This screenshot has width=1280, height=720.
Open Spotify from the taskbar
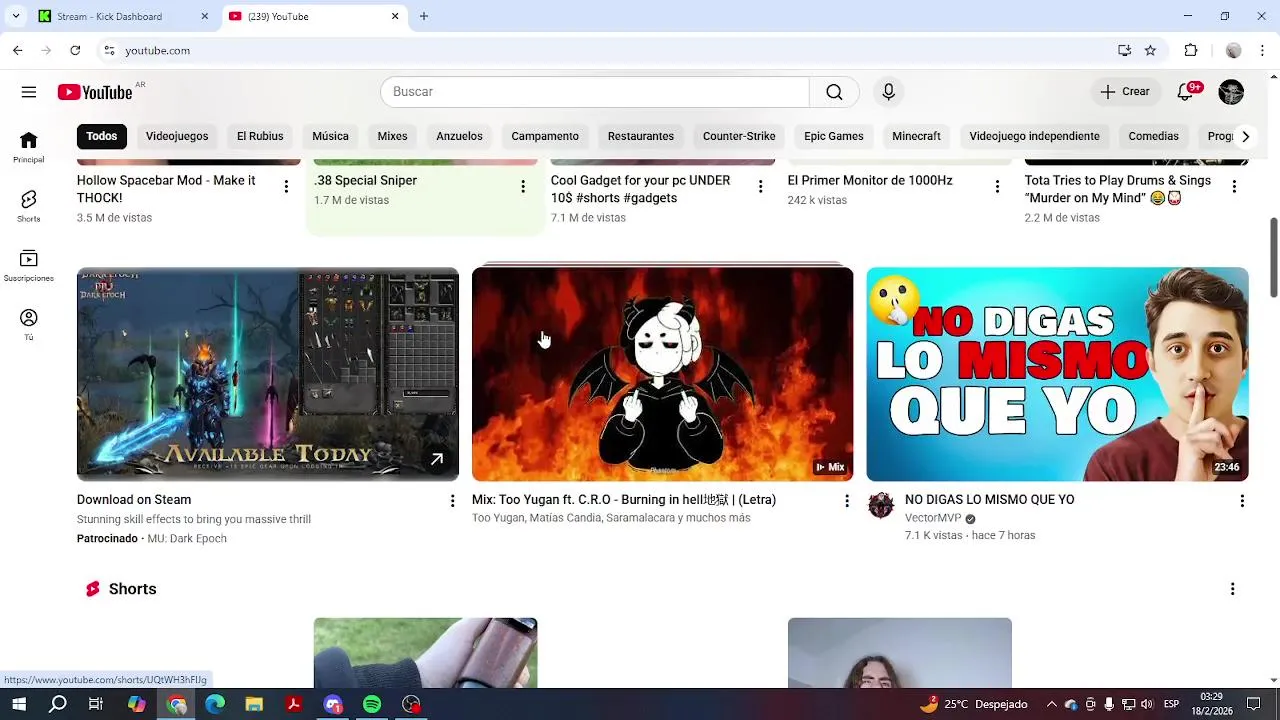click(372, 704)
